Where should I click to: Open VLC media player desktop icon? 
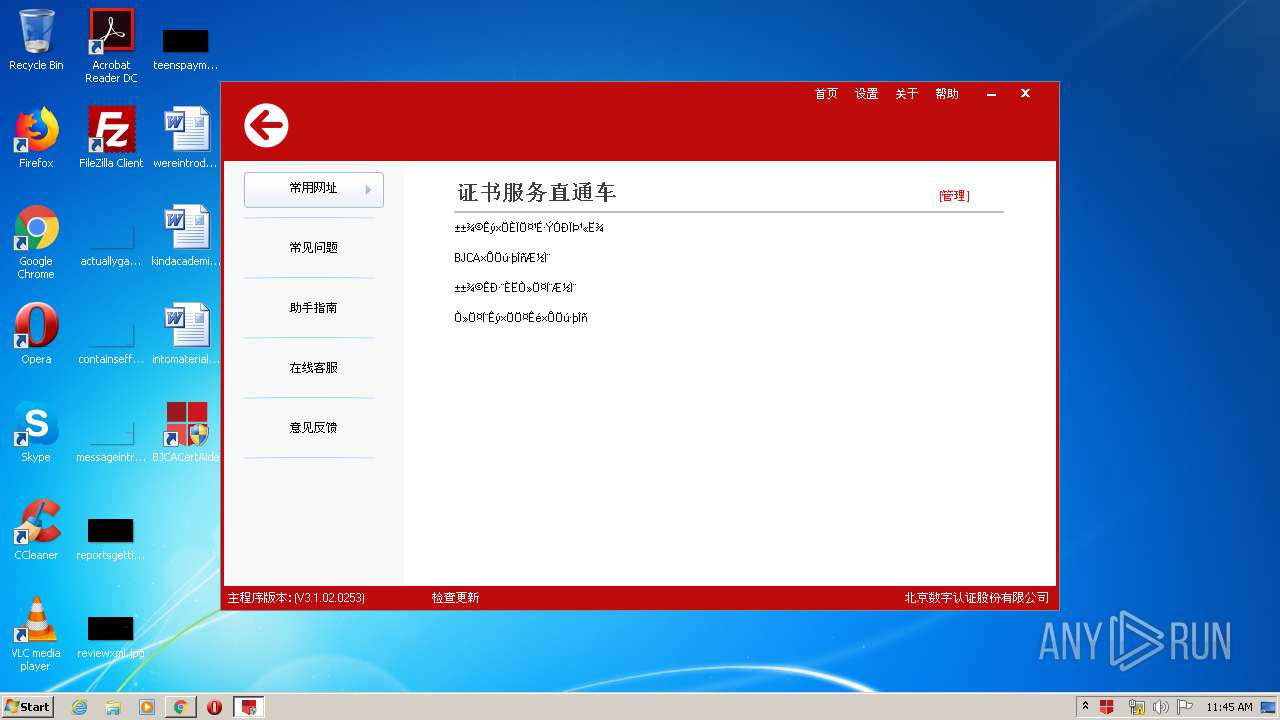[36, 634]
